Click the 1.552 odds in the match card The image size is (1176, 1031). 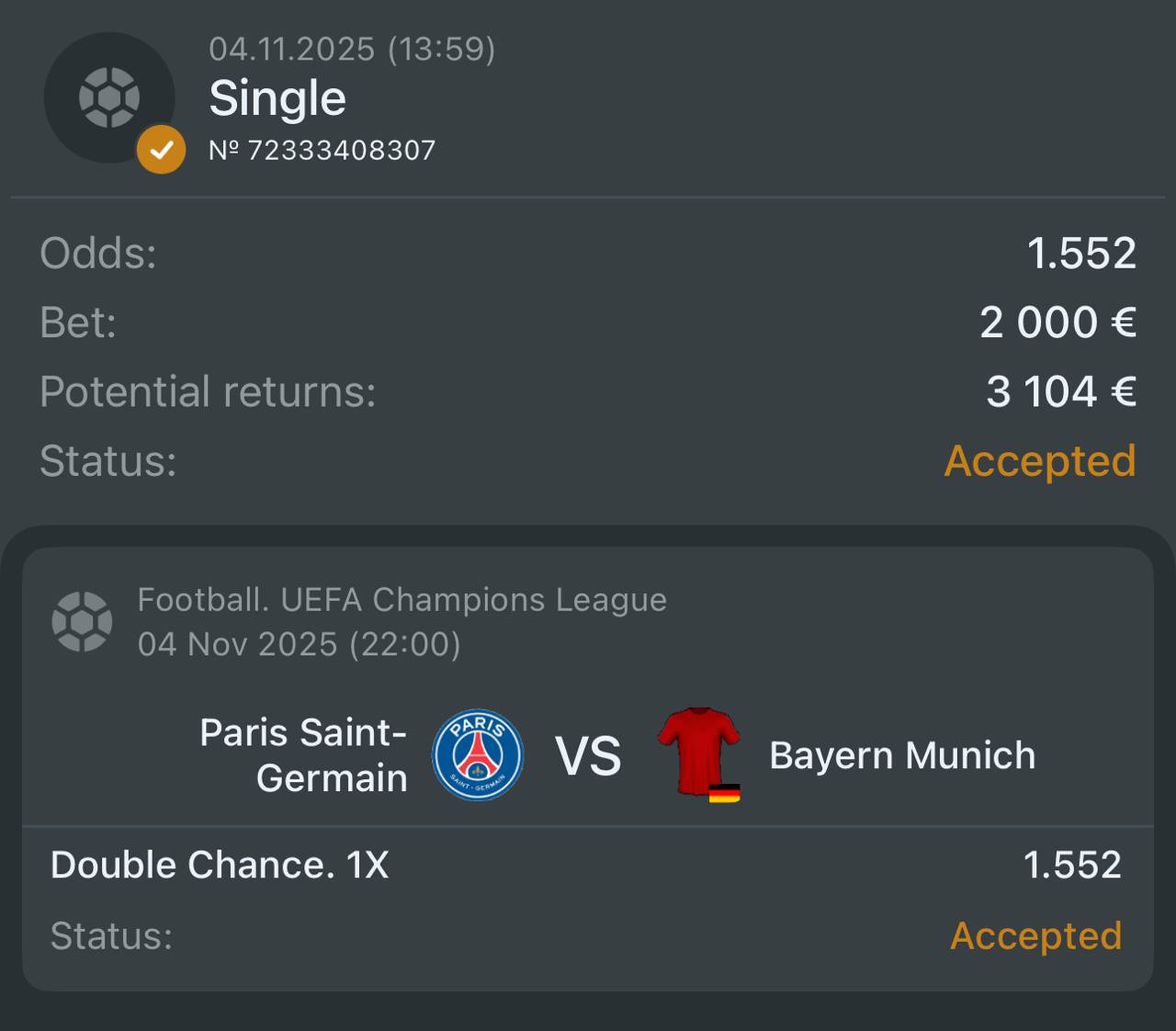click(x=1072, y=865)
